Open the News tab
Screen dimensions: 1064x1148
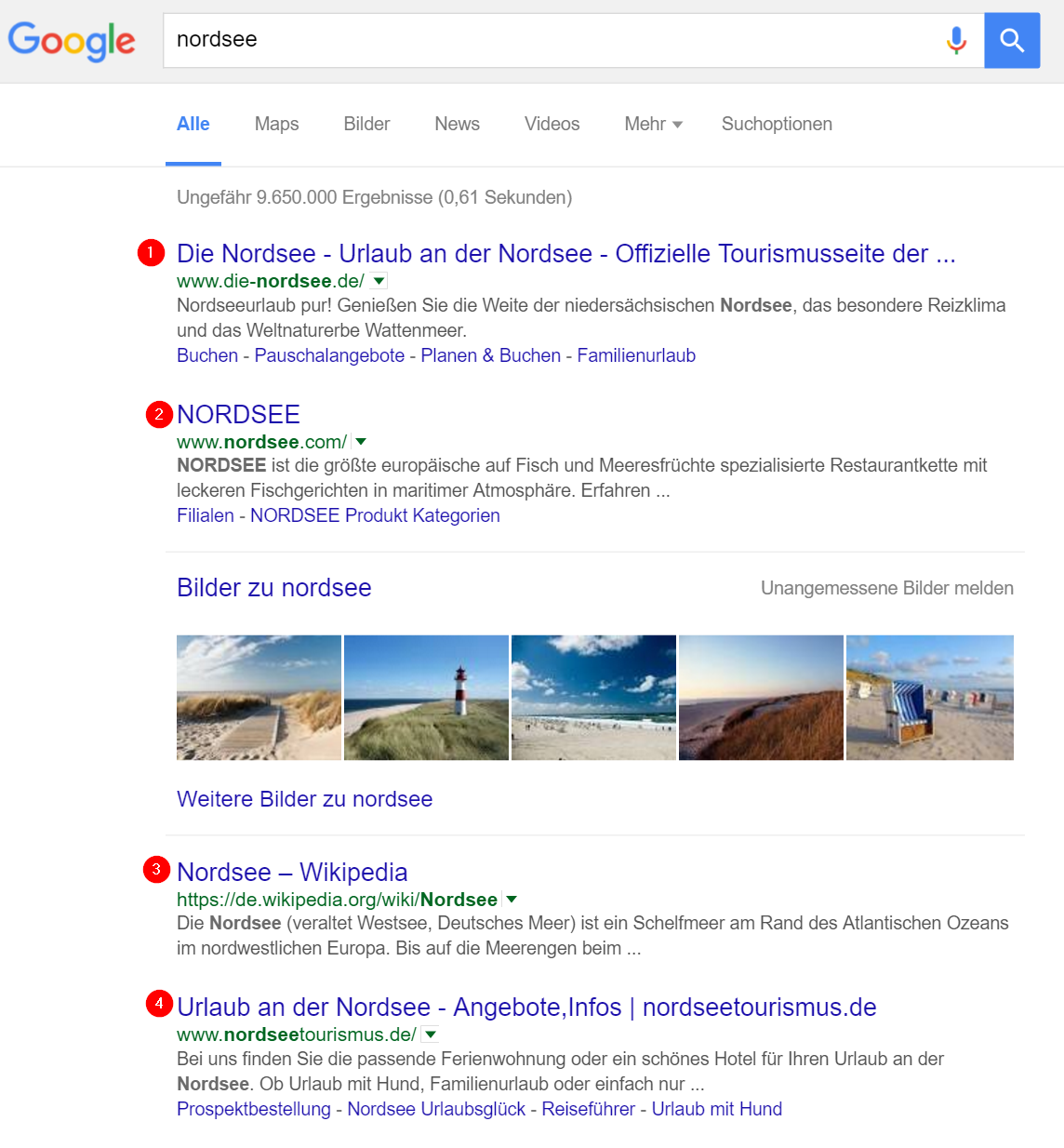pyautogui.click(x=457, y=124)
